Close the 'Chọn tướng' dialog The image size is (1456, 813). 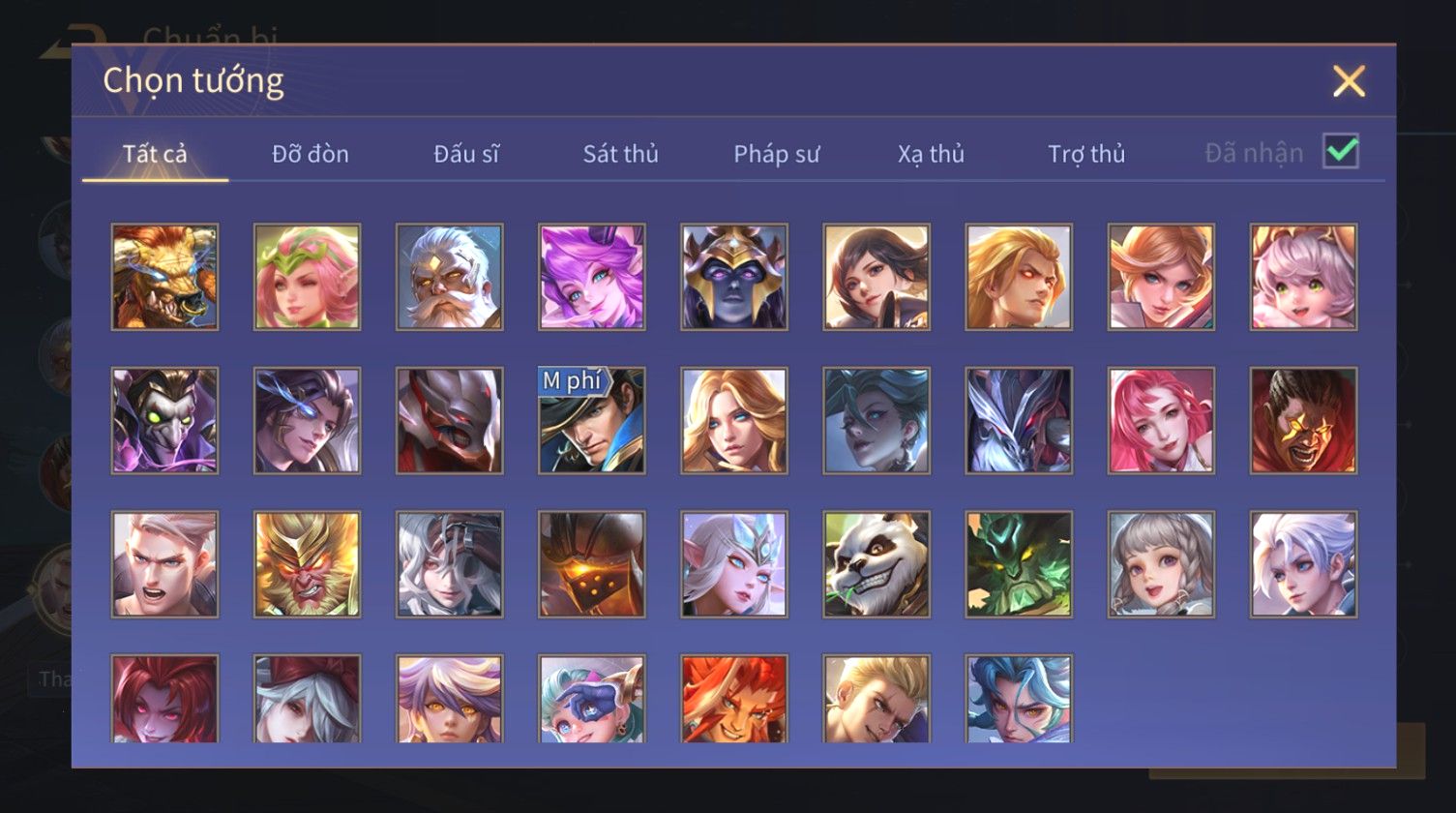(1349, 81)
